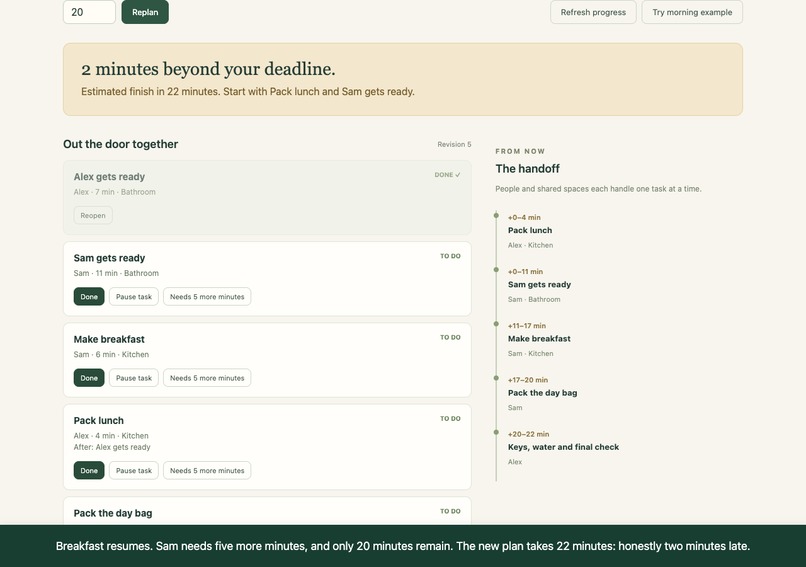Click "+0–11 min" in the handoff timeline
This screenshot has height=567, width=806.
pyautogui.click(x=525, y=271)
